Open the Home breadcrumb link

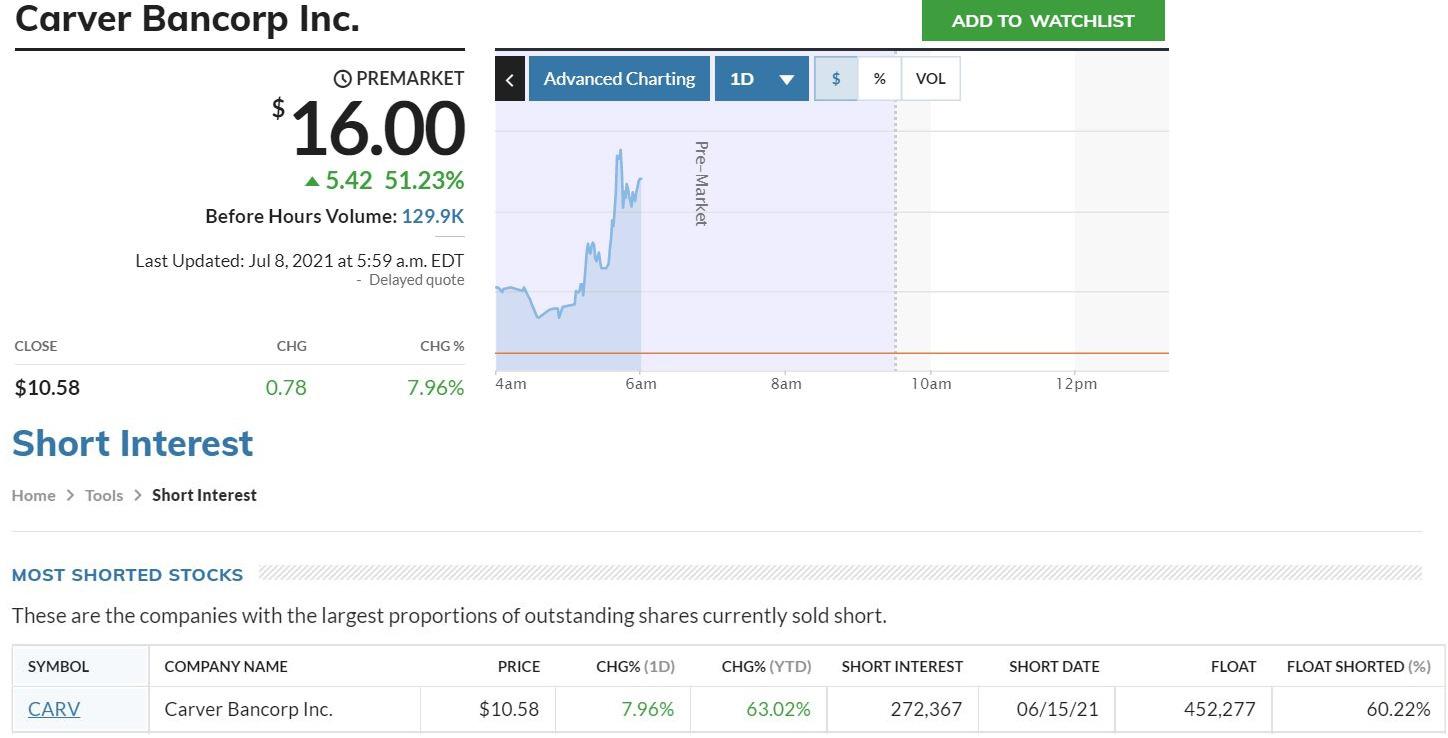pyautogui.click(x=33, y=494)
